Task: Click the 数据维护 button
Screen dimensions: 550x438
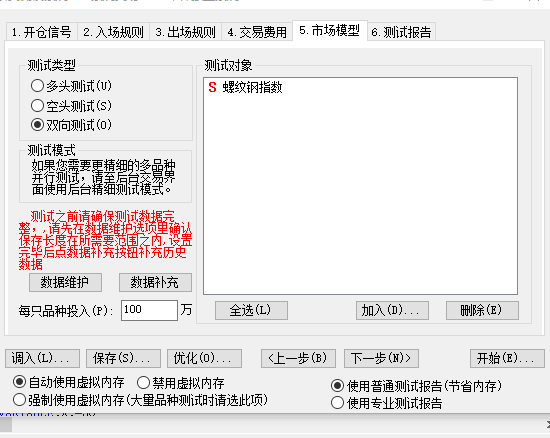Action: point(65,282)
